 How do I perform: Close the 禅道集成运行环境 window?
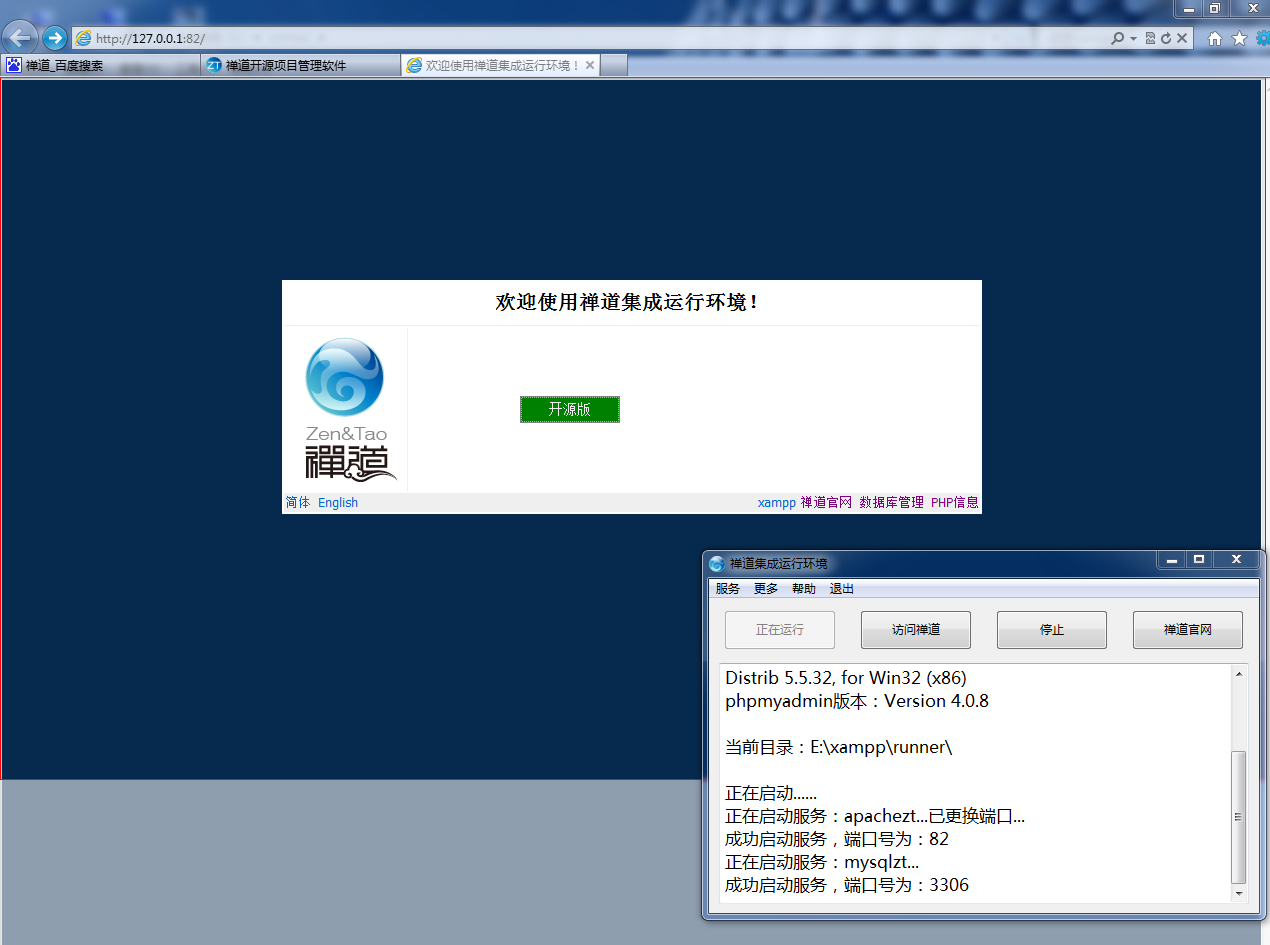[x=1236, y=559]
